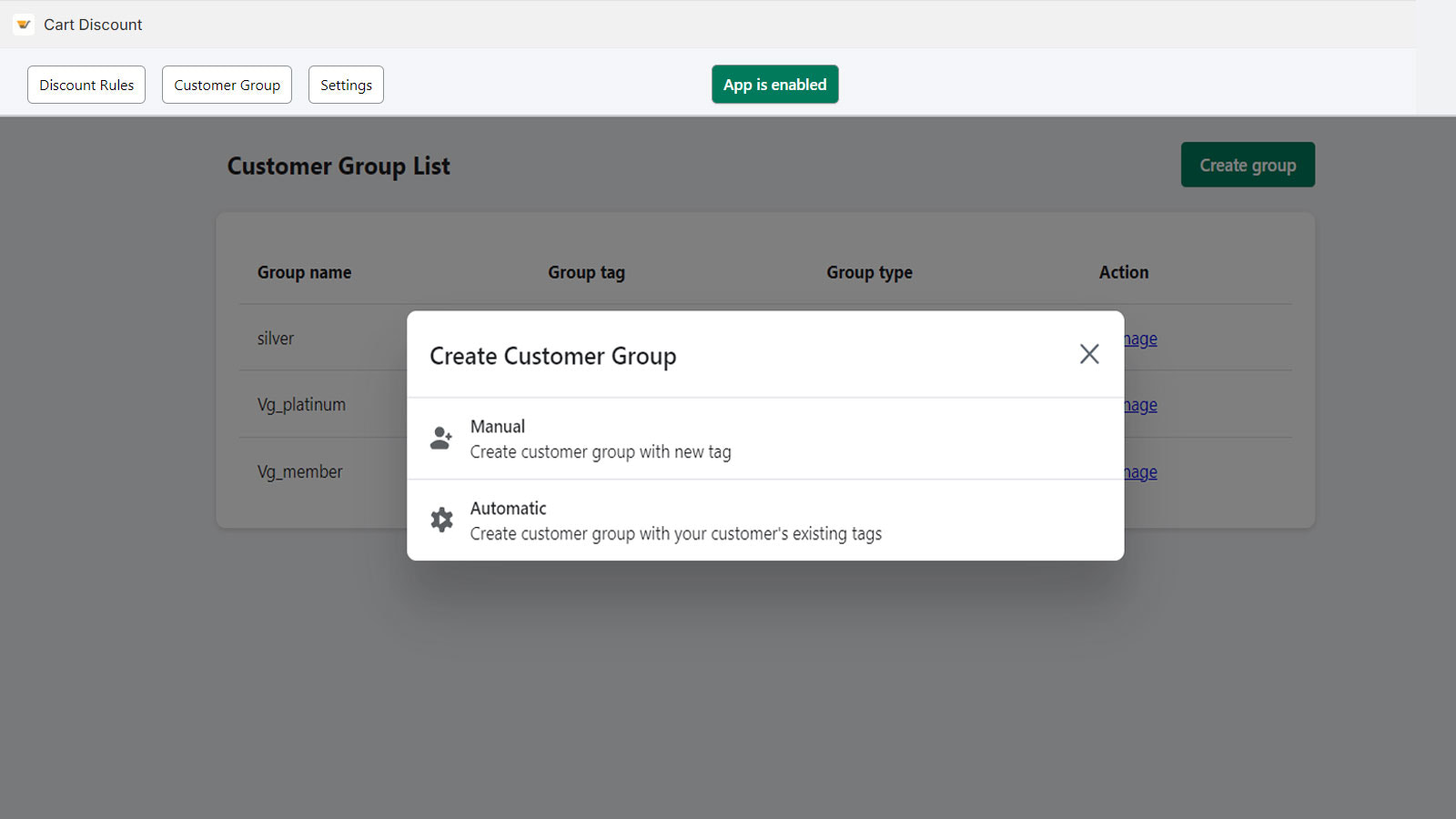
Task: Click the Cart Discount title text
Action: tap(93, 25)
